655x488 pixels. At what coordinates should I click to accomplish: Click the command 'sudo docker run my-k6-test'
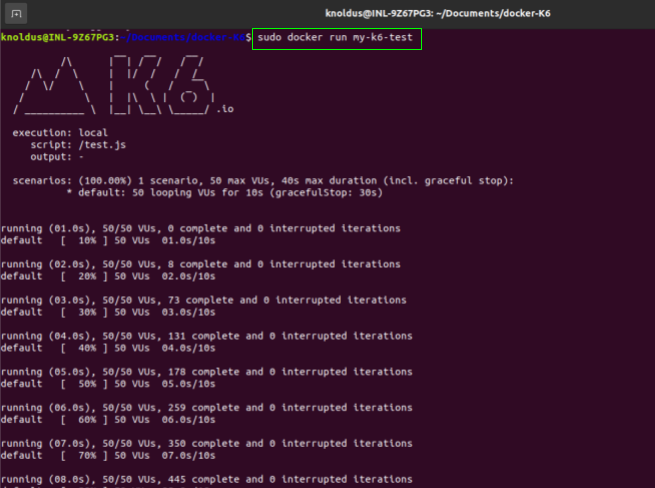click(335, 38)
